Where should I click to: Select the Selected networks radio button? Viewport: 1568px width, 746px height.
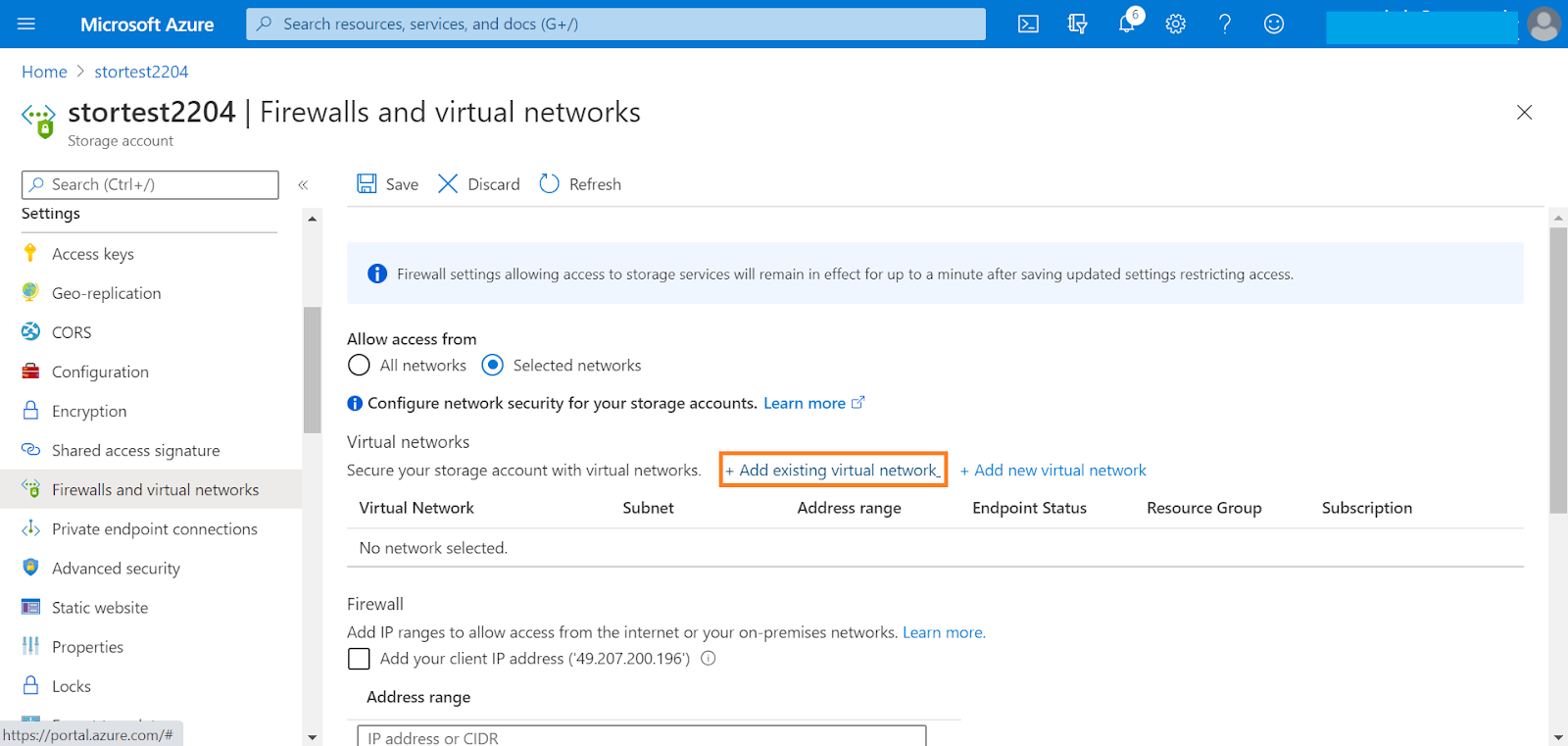(x=493, y=366)
